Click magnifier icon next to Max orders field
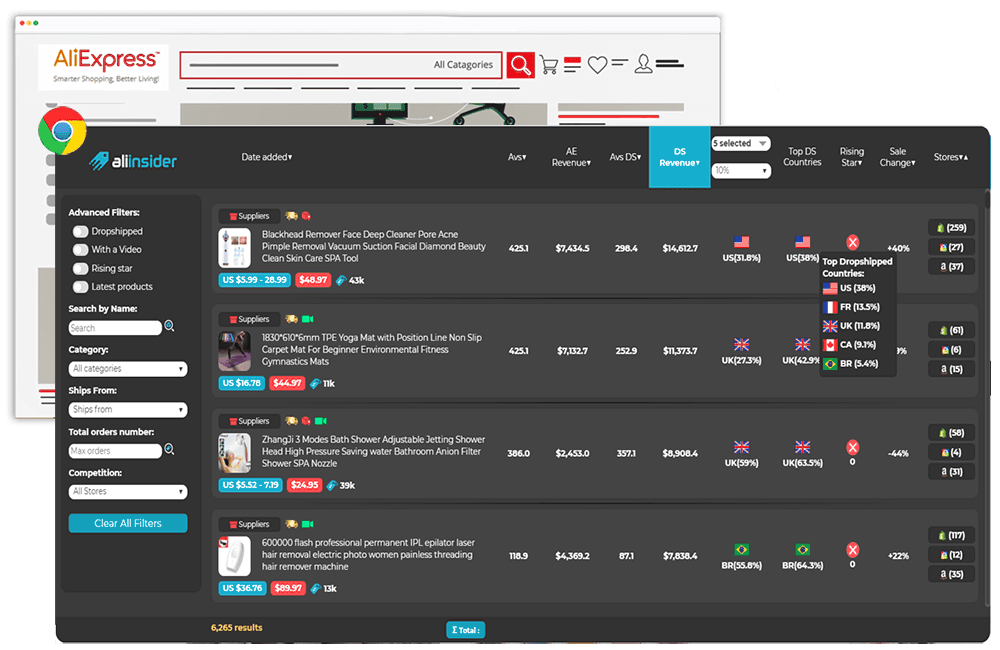This screenshot has width=1000, height=650. click(169, 450)
